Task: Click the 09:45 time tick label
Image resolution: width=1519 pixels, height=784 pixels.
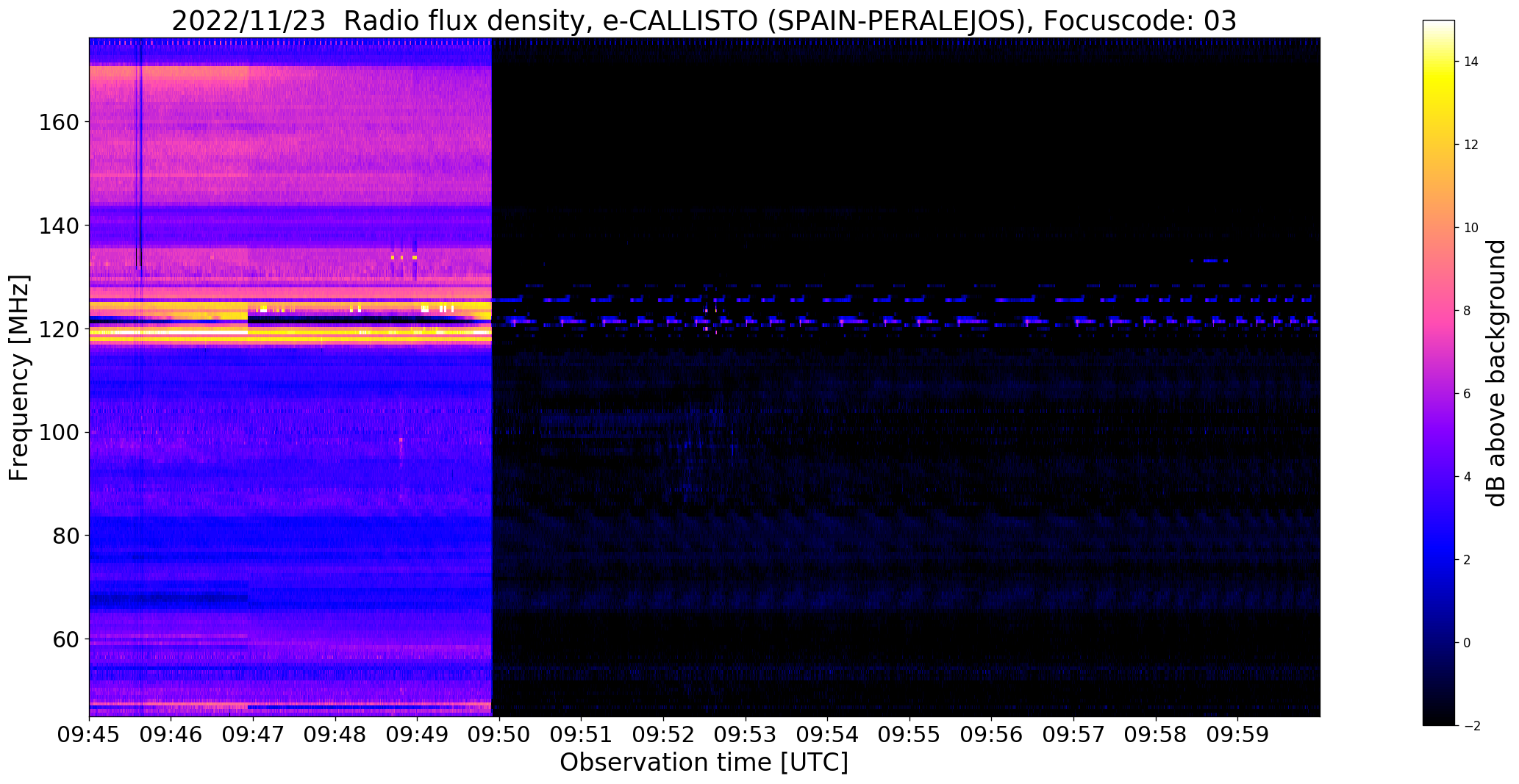Action: 90,734
